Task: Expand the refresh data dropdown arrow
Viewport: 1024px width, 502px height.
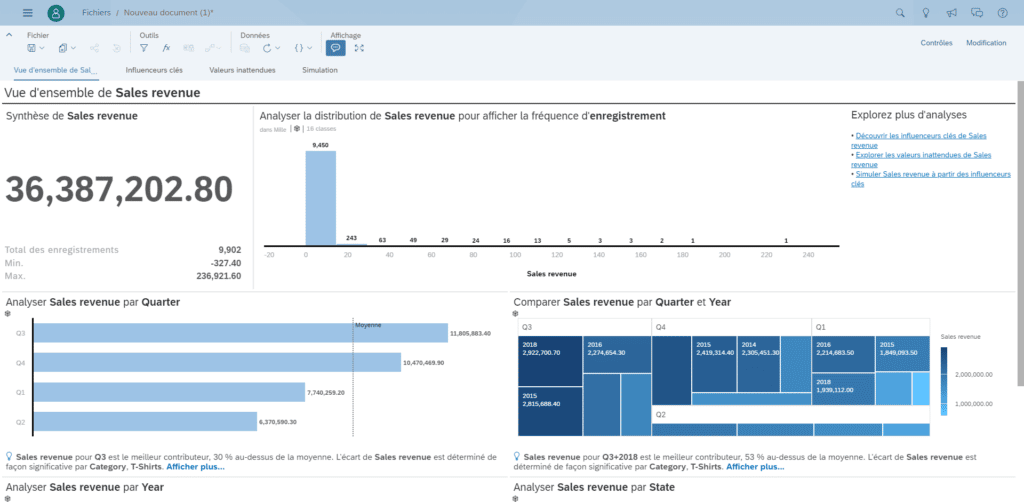Action: pos(278,48)
